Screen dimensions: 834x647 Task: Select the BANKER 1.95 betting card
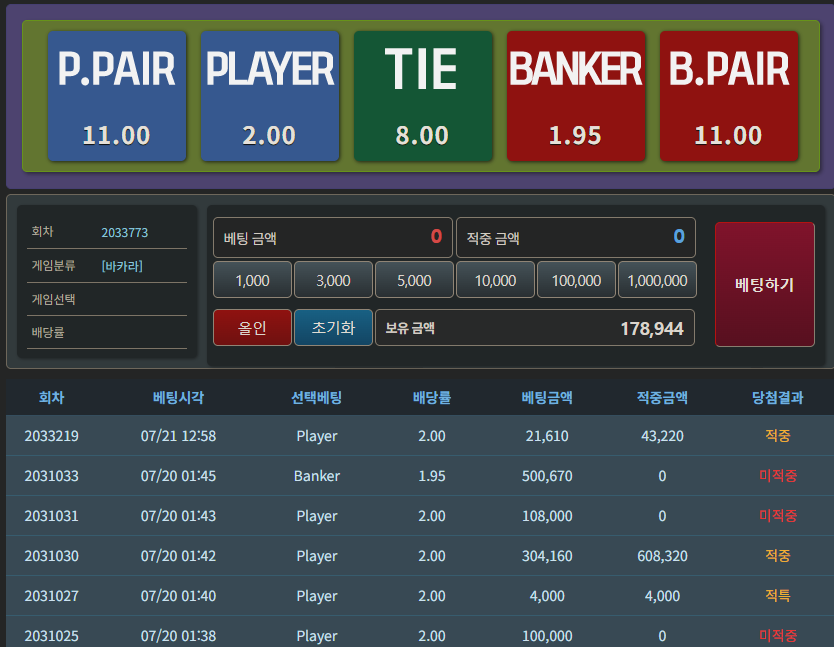pos(576,96)
